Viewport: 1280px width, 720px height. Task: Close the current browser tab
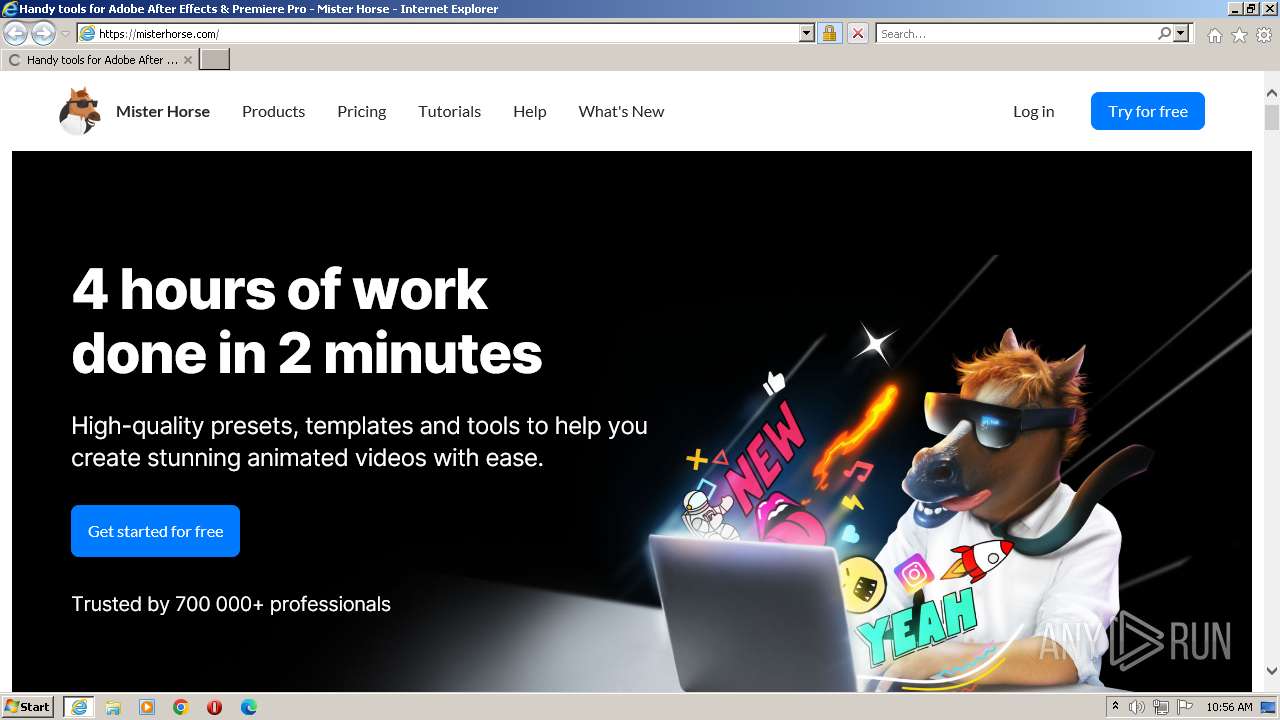(187, 60)
